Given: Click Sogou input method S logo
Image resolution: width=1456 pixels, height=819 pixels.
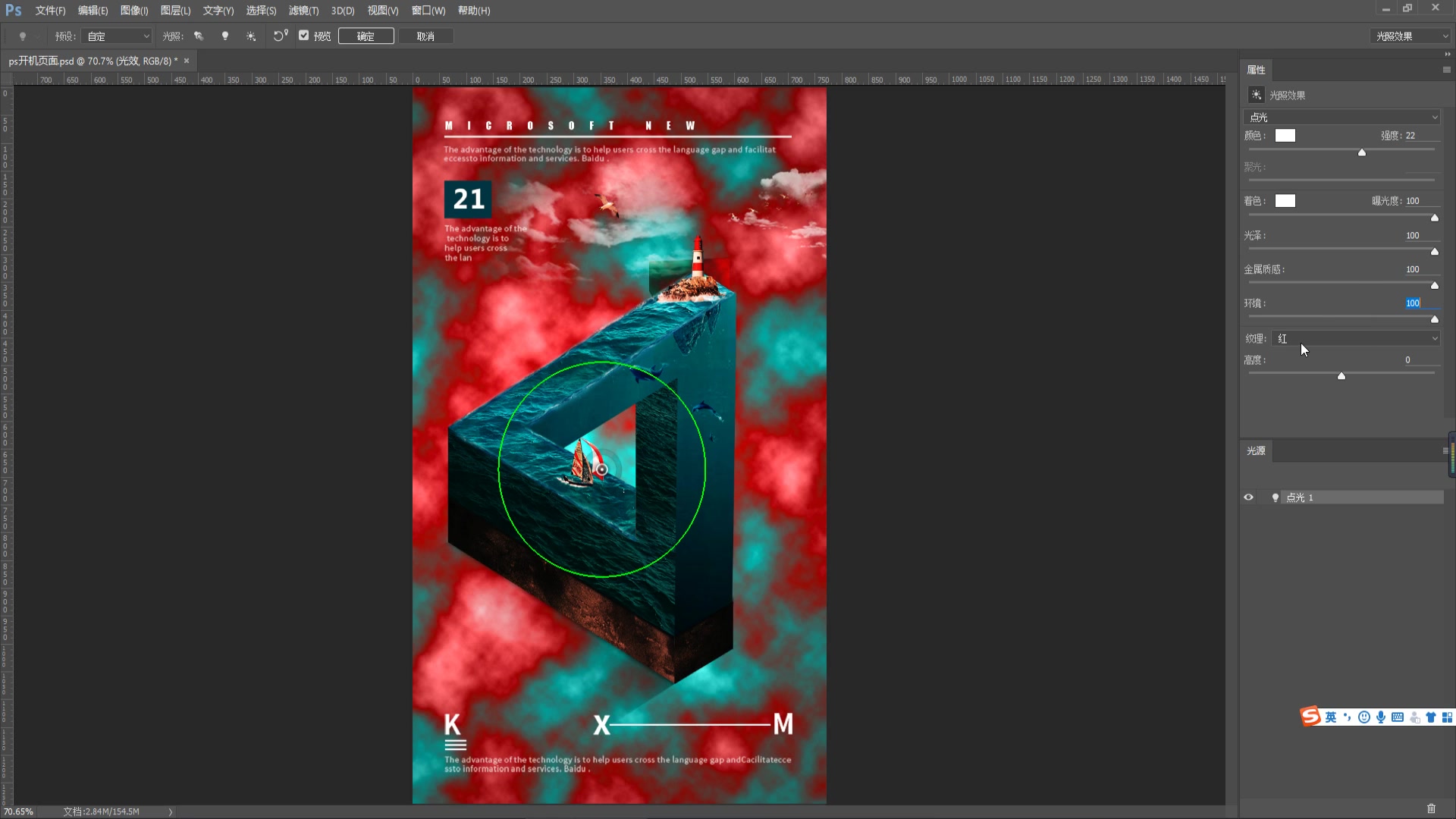Looking at the screenshot, I should [1310, 717].
